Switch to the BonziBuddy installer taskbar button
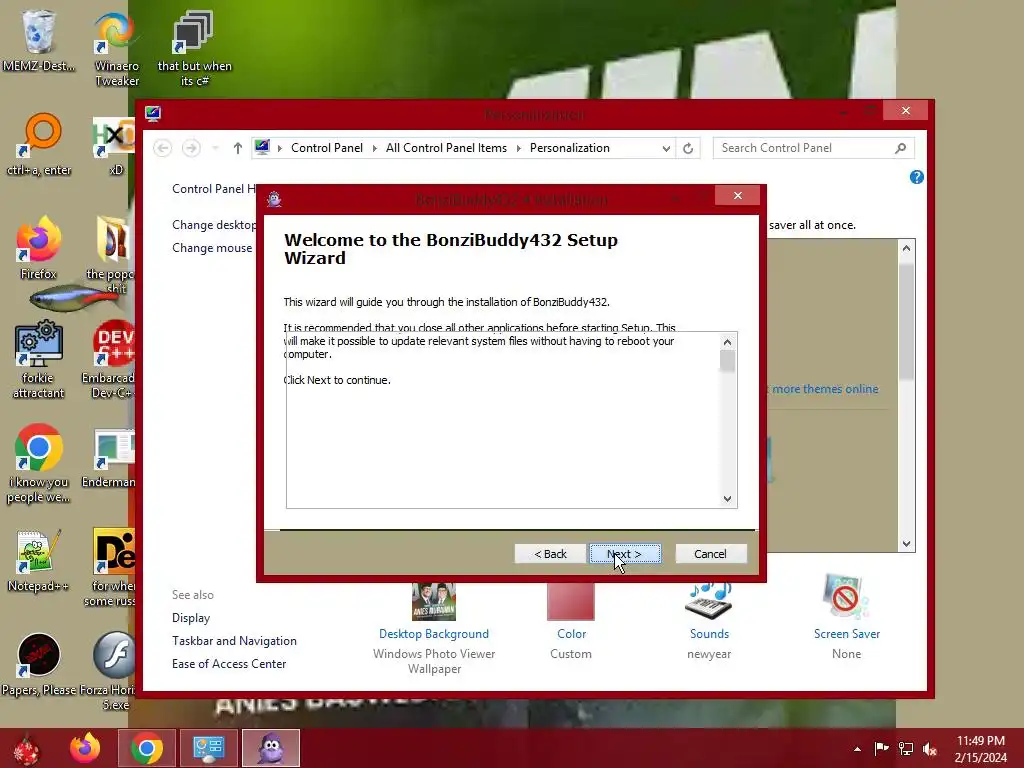This screenshot has width=1024, height=768. click(x=271, y=748)
